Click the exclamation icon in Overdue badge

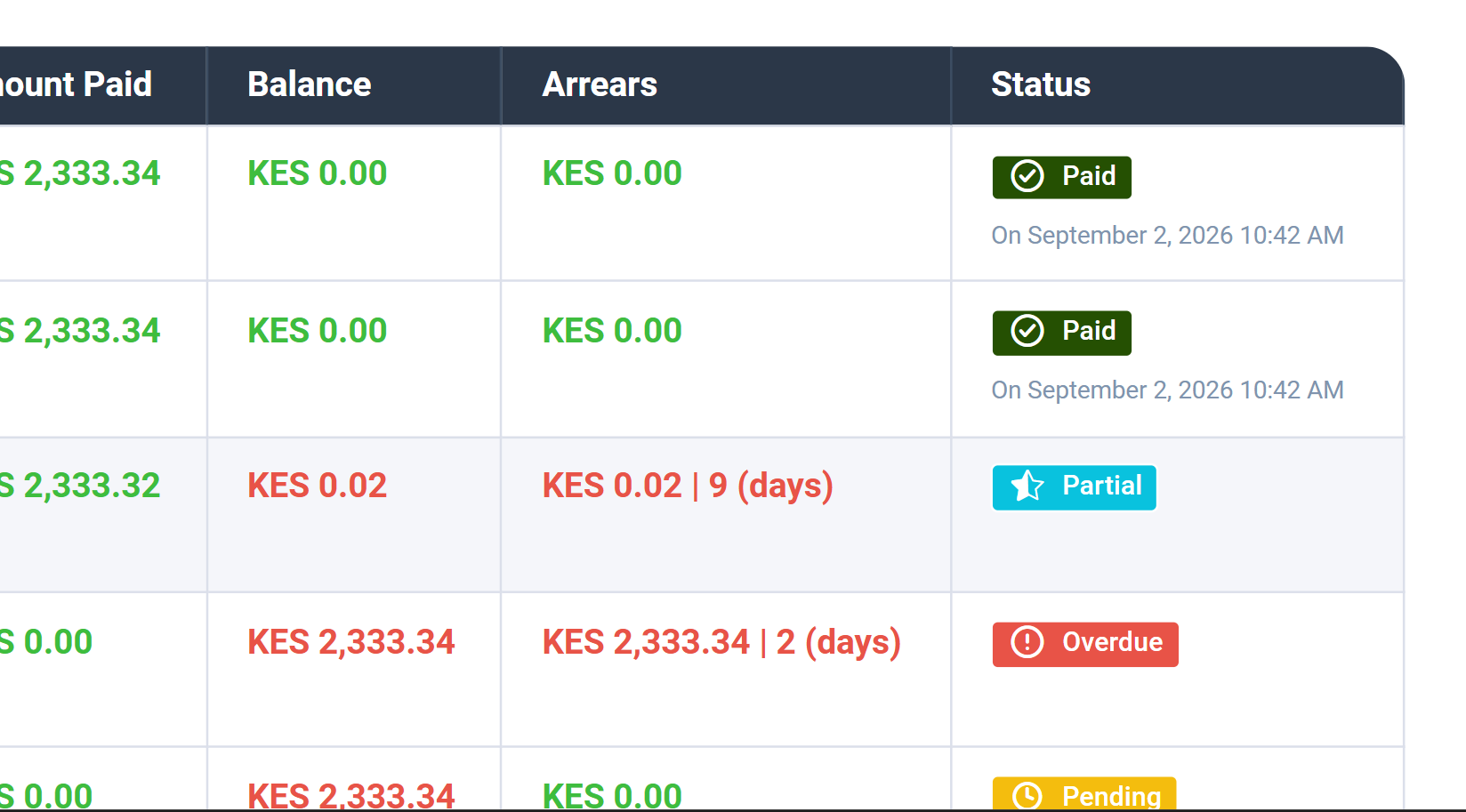(1027, 642)
